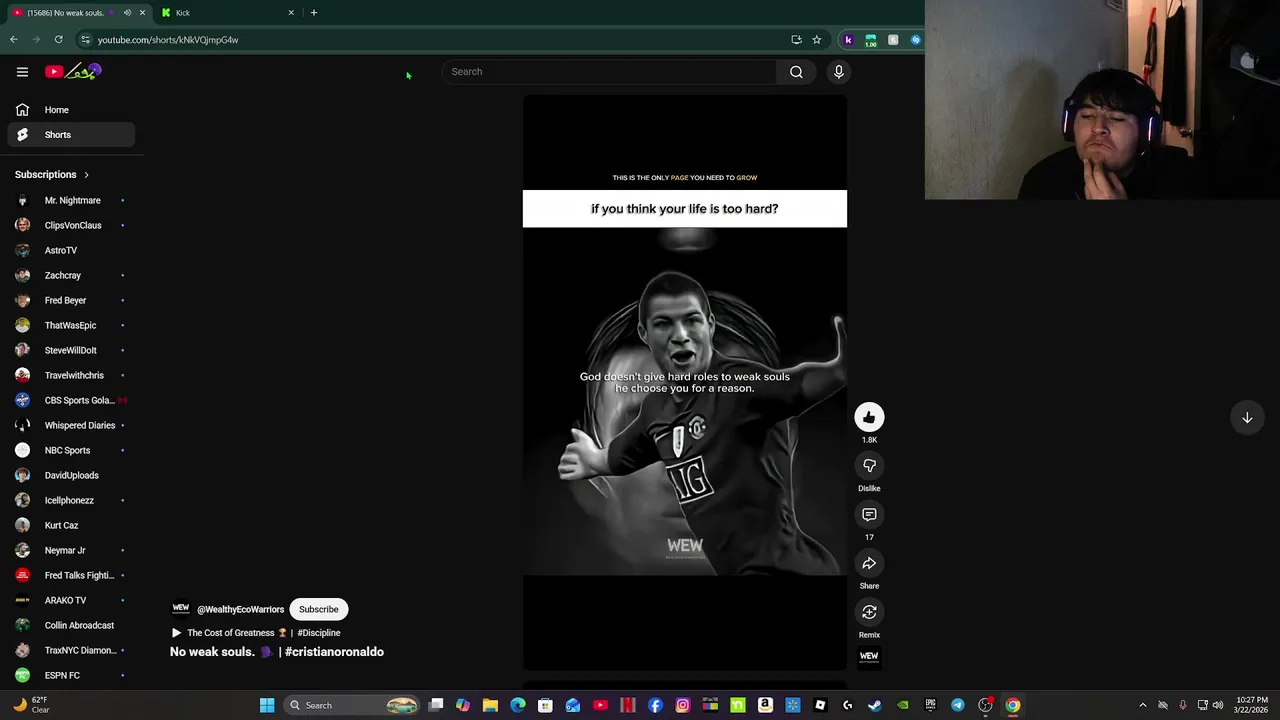Open Telegram from taskbar
The height and width of the screenshot is (720, 1280).
(958, 705)
